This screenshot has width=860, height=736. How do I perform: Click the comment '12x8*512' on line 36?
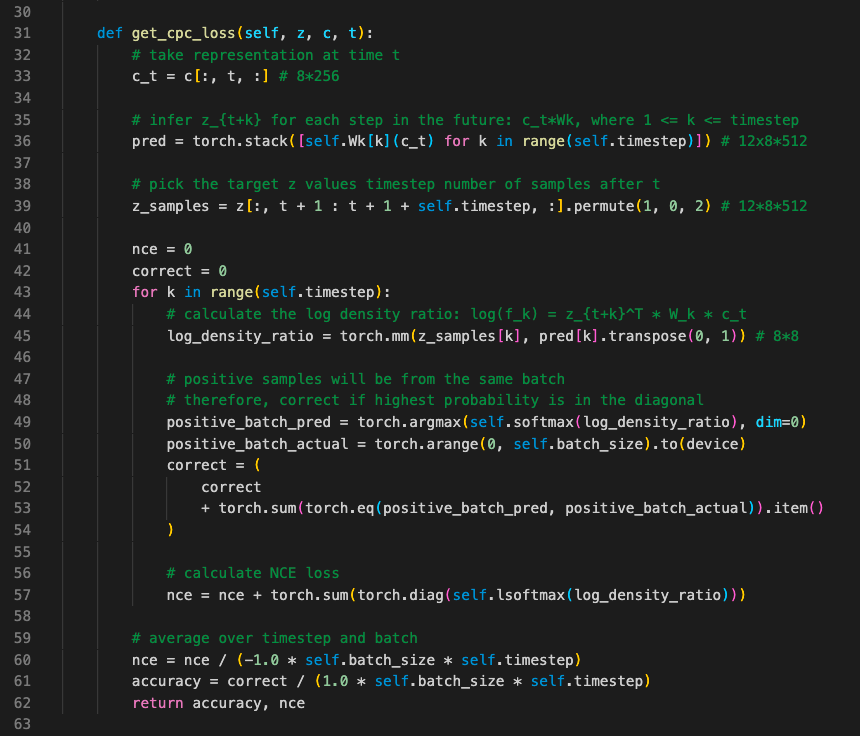pos(765,141)
